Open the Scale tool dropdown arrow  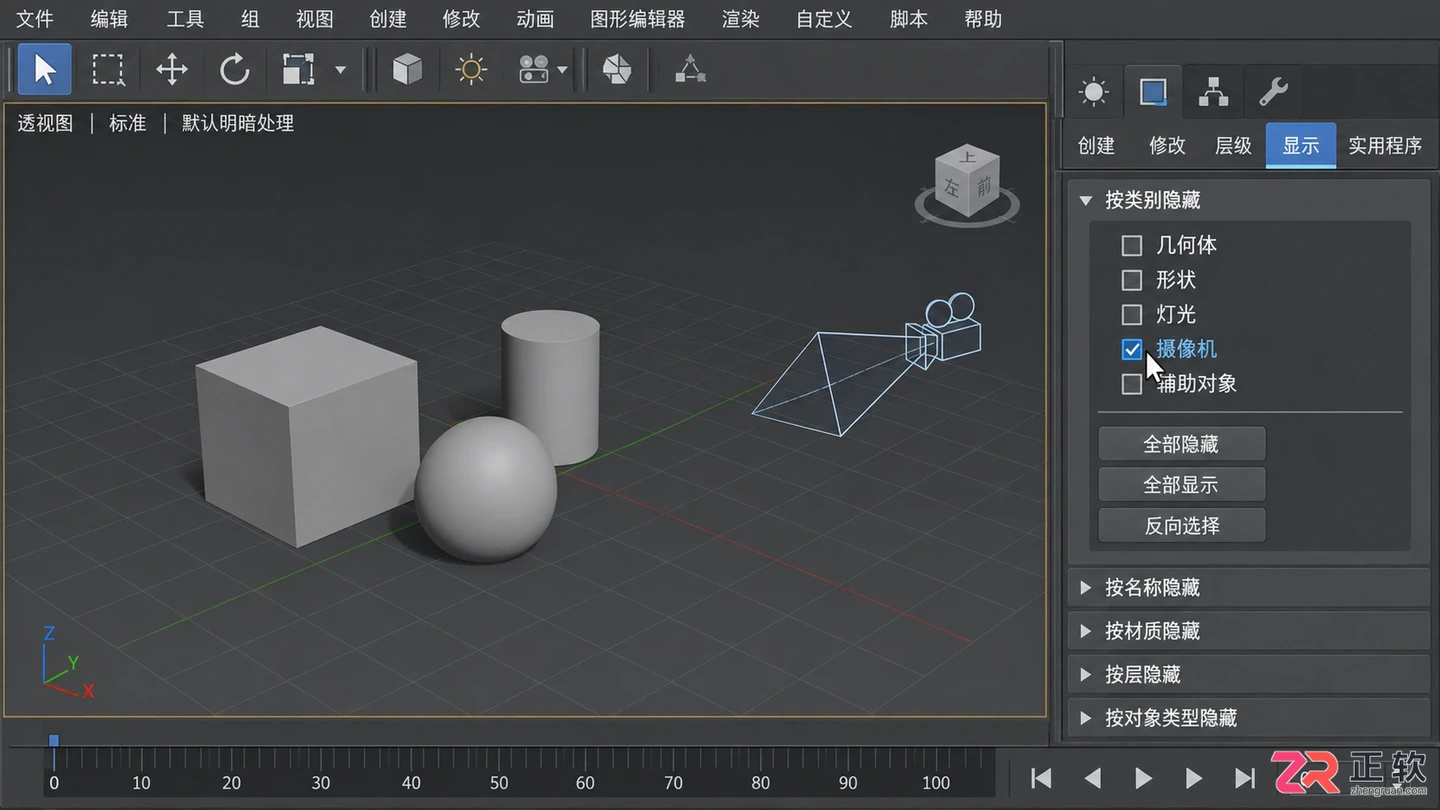pos(340,70)
